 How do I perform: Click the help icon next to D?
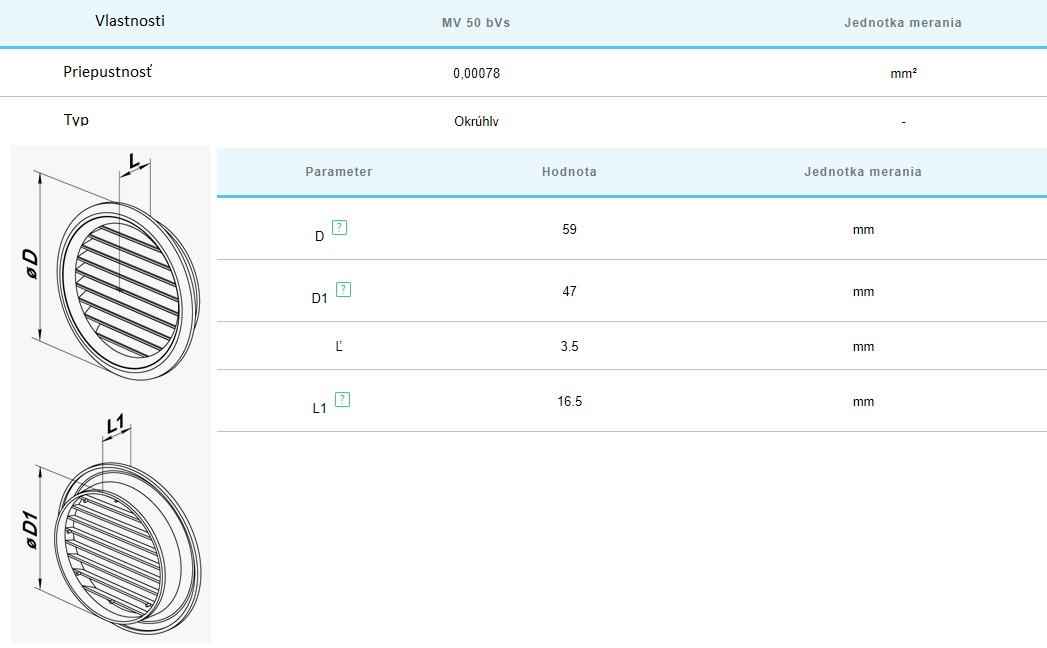pyautogui.click(x=340, y=228)
